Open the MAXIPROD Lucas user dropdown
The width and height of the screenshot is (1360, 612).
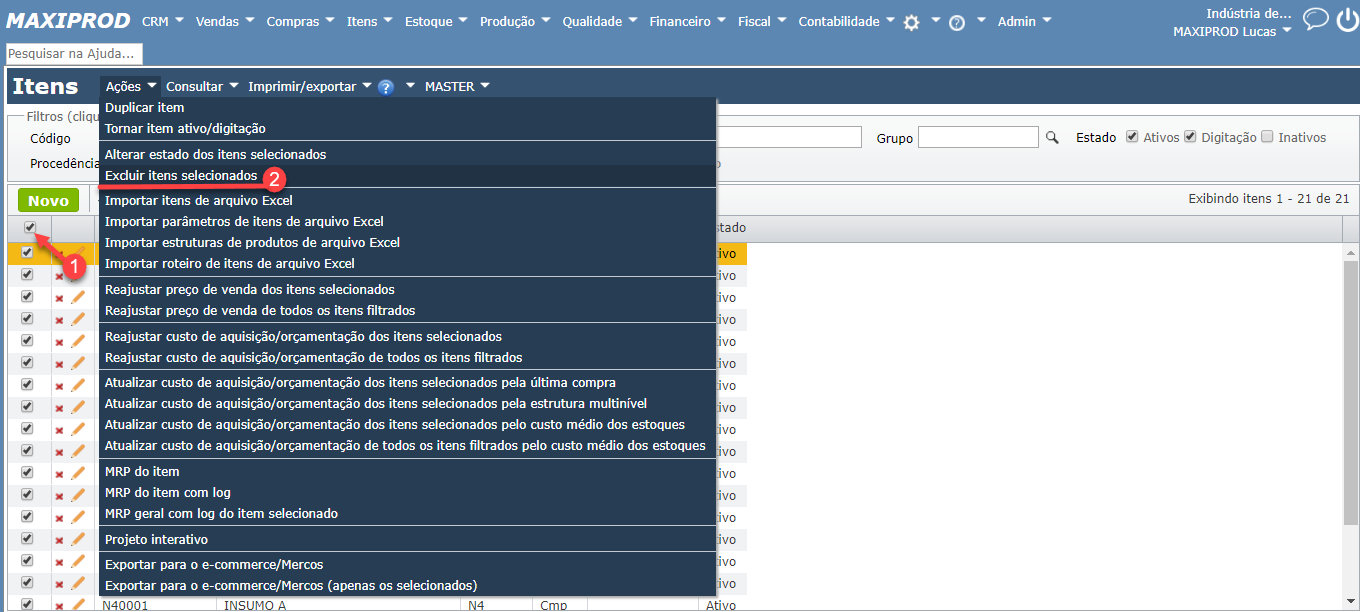tap(1232, 31)
